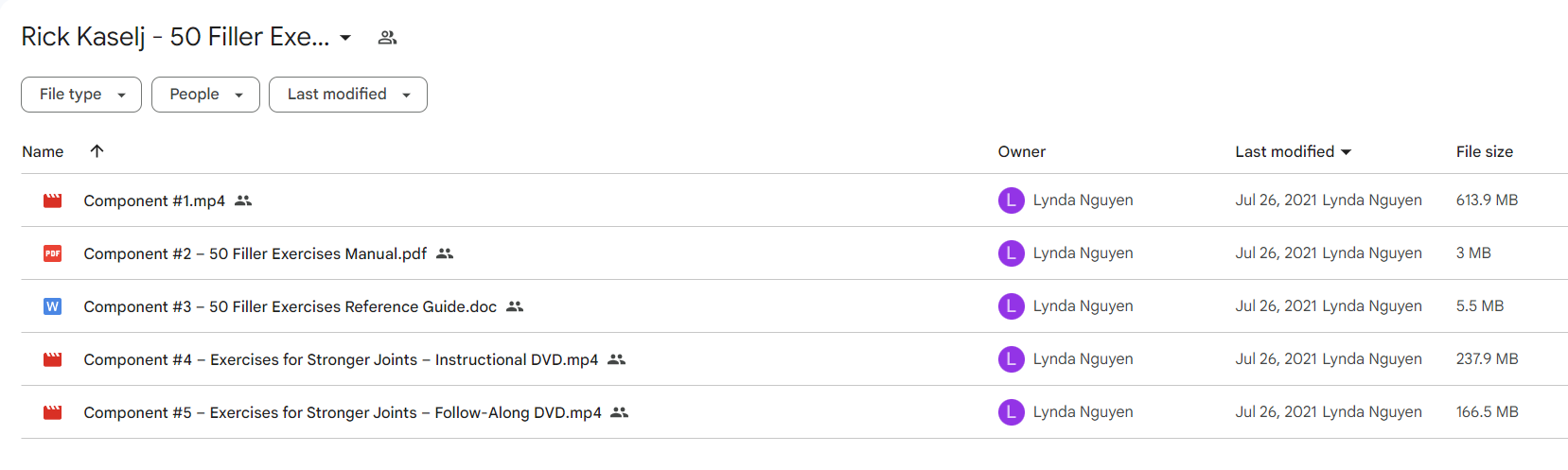
Task: Click the video icon for Component #4 Instructional DVD
Action: click(x=53, y=359)
